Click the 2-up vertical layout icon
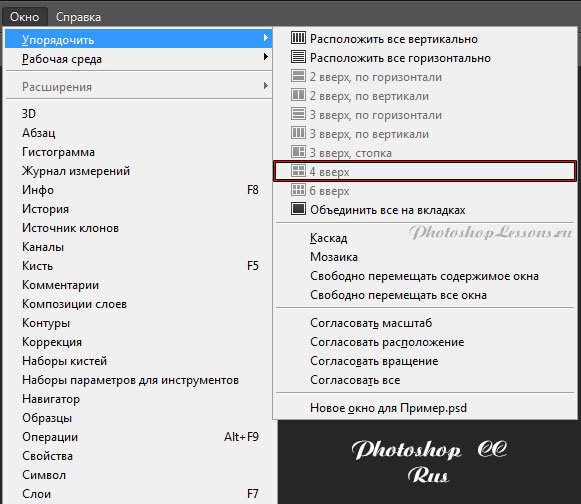The height and width of the screenshot is (504, 581). pyautogui.click(x=298, y=95)
